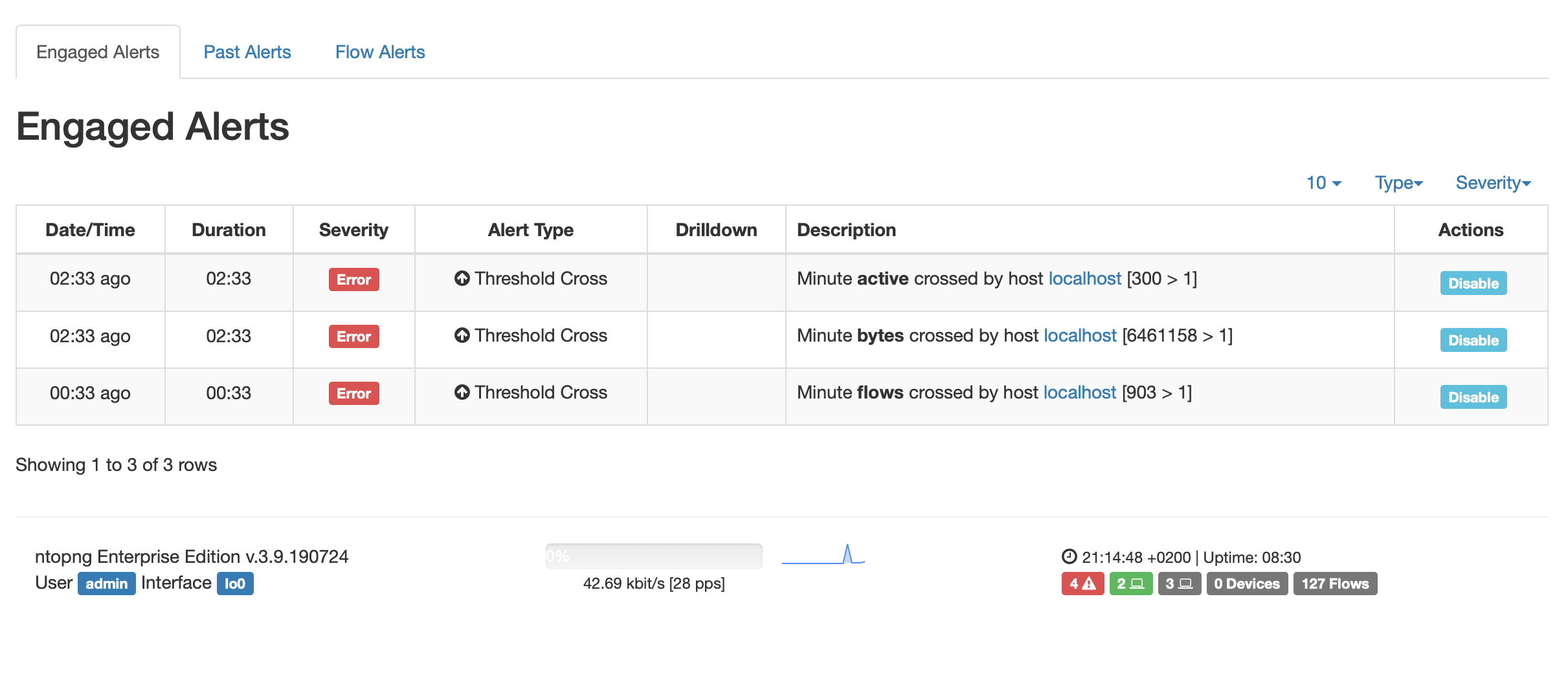Click the red warning badge showing 4 alerts

tap(1082, 584)
